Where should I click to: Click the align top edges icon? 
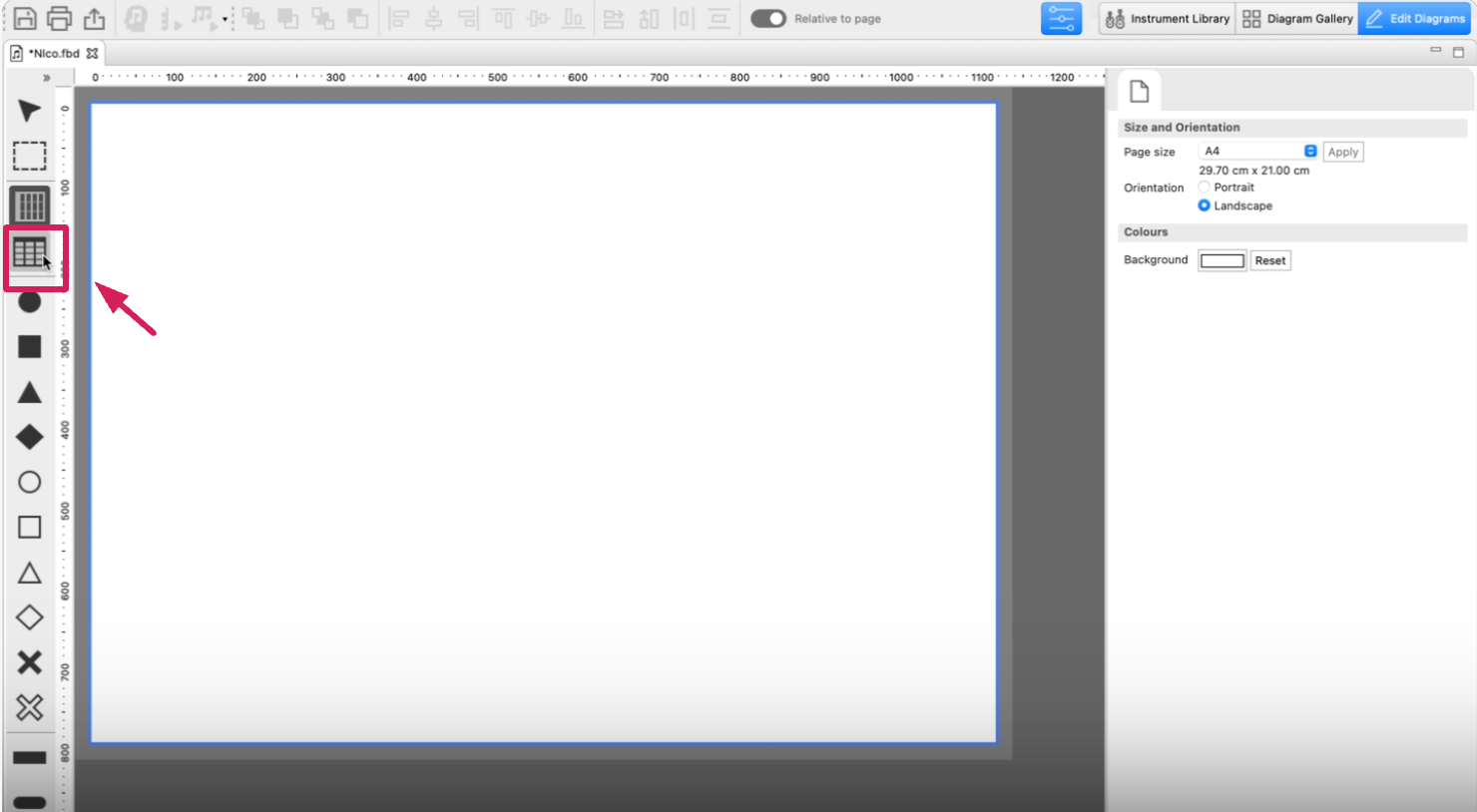coord(503,18)
